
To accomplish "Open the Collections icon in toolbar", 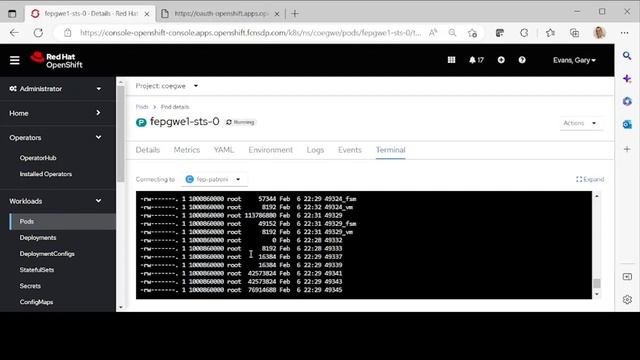I will [x=574, y=33].
